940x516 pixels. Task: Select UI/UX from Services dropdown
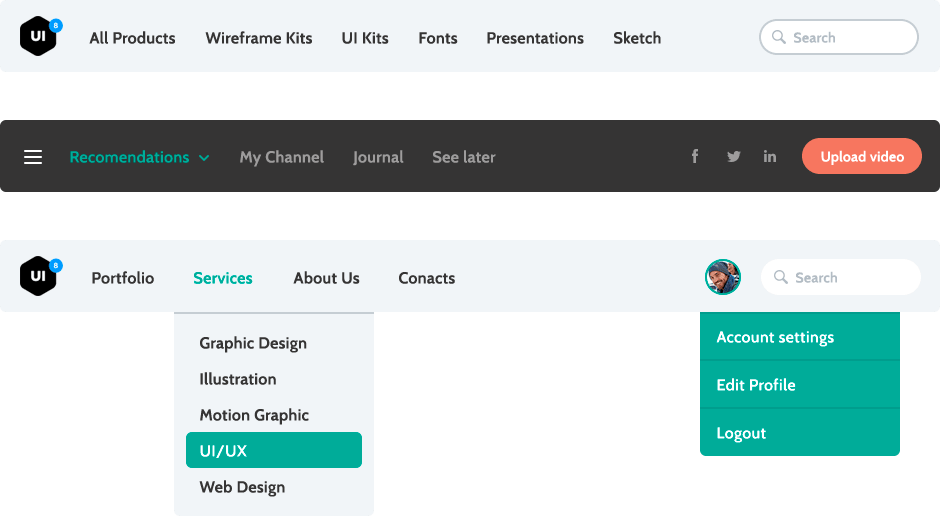(x=273, y=451)
